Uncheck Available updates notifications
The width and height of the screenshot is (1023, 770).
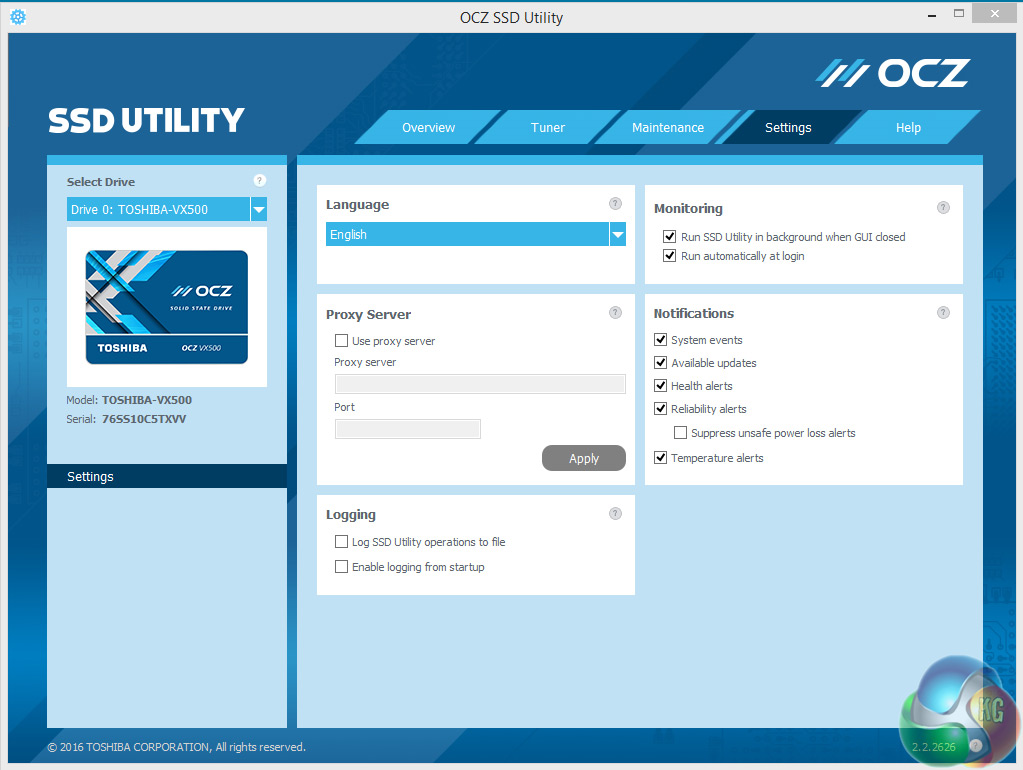coord(661,362)
